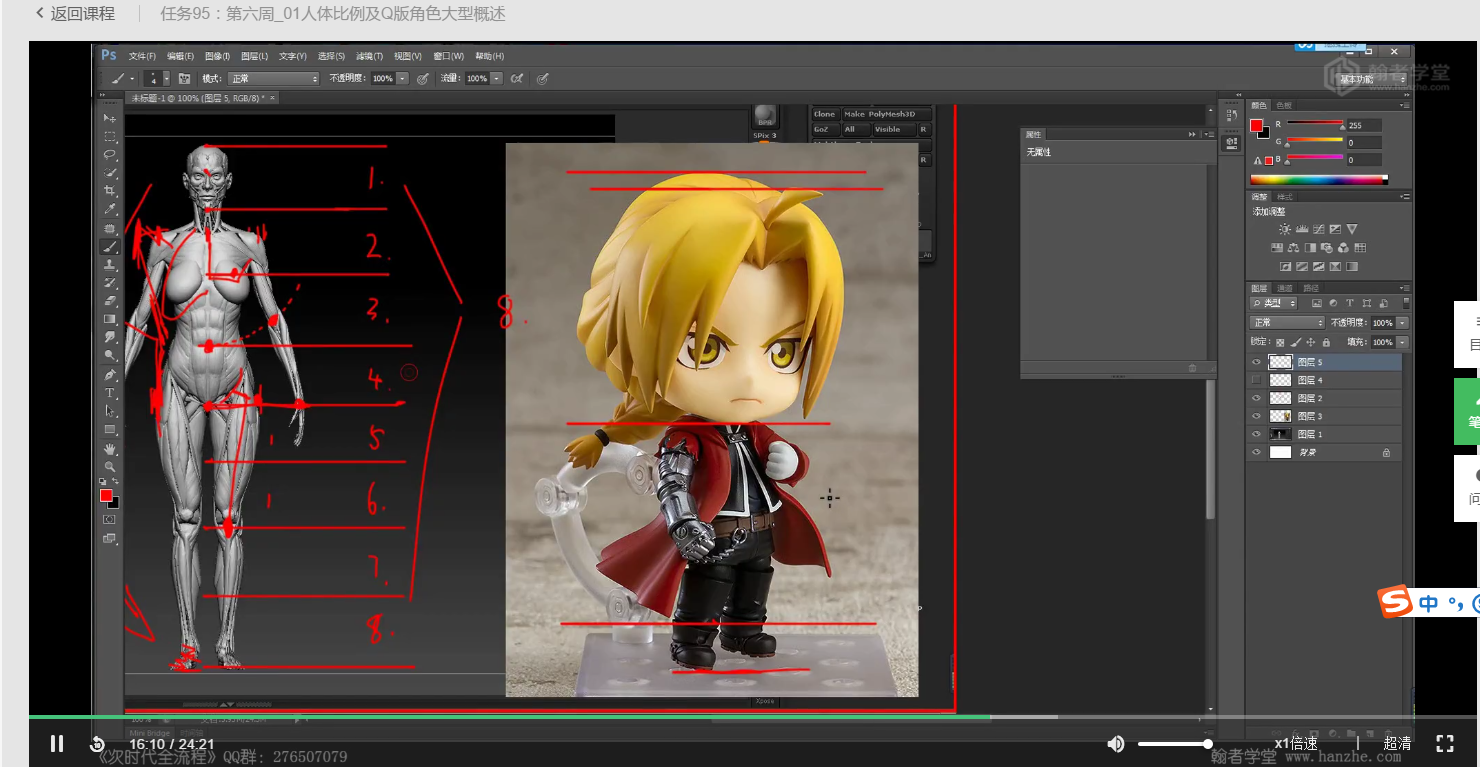The image size is (1480, 767).
Task: Select the Clone Stamp tool
Action: click(110, 264)
